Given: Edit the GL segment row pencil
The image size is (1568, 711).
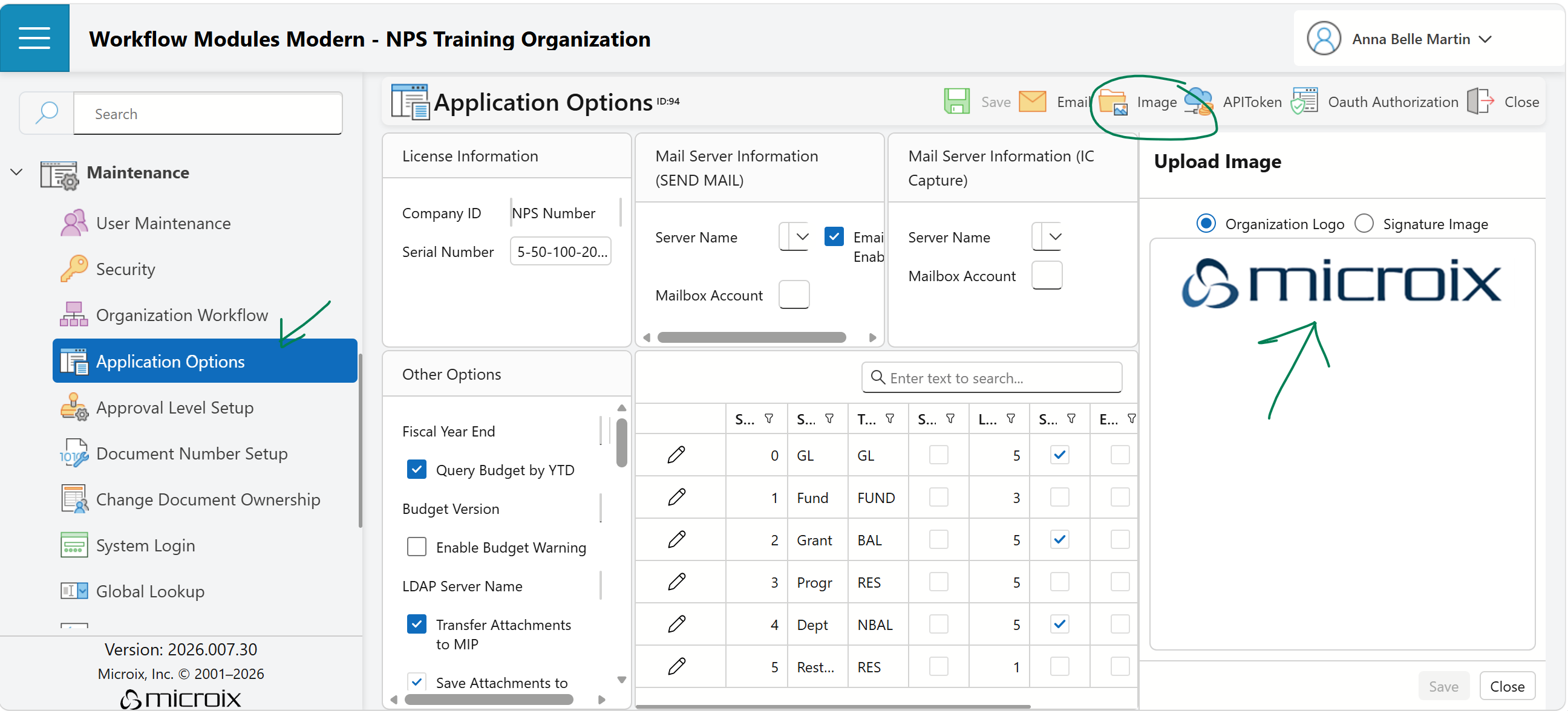Looking at the screenshot, I should pos(676,454).
